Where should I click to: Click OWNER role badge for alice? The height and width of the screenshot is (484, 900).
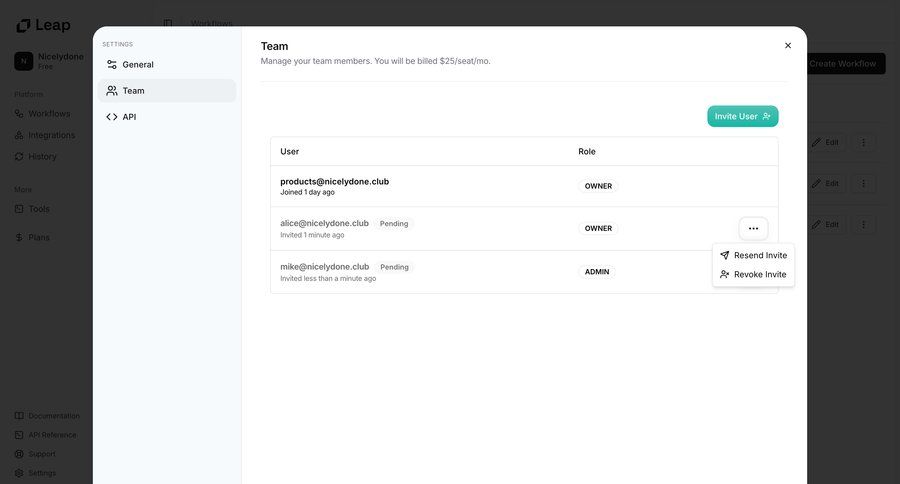click(598, 229)
